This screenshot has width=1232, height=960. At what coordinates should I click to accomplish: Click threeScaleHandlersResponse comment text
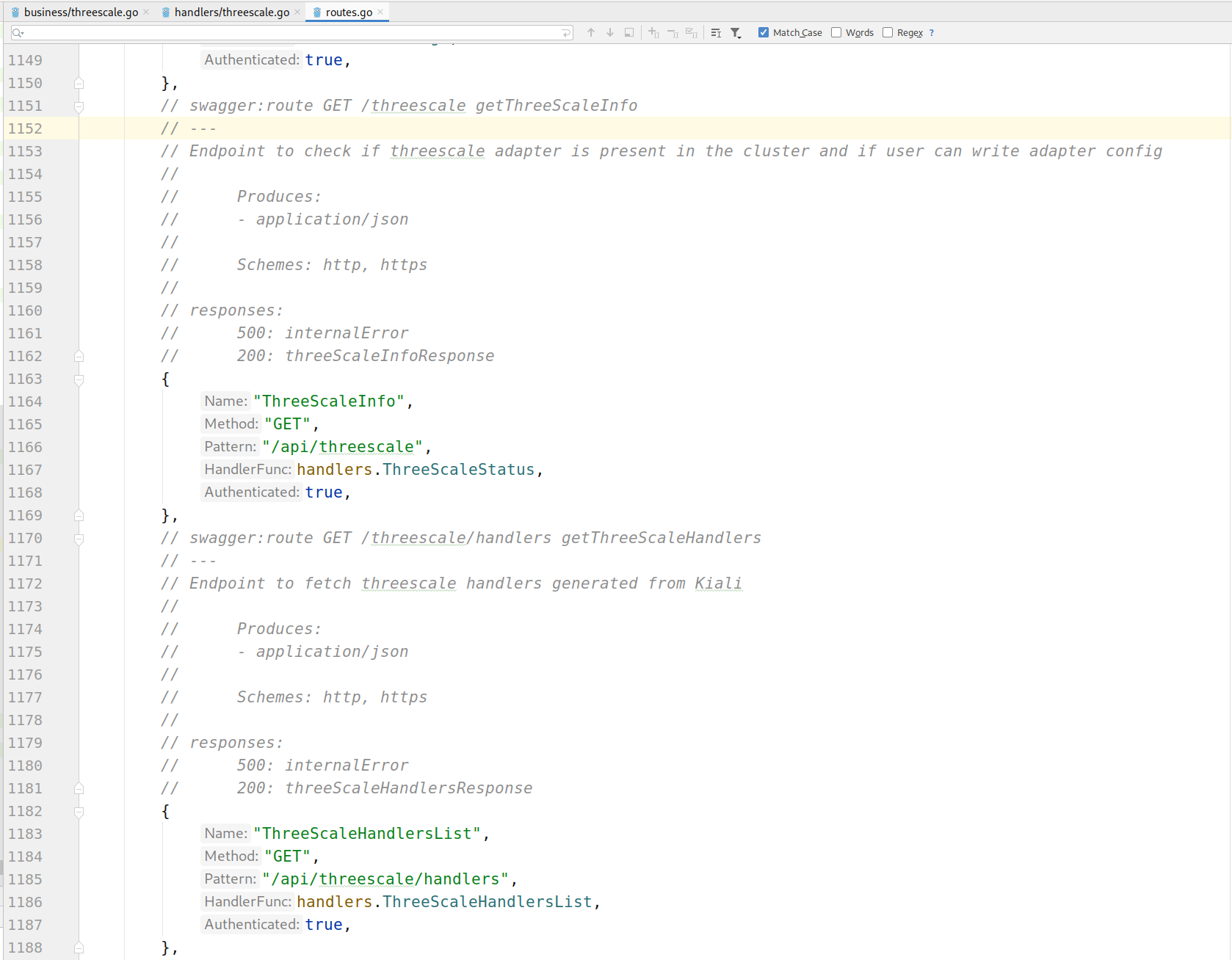409,788
